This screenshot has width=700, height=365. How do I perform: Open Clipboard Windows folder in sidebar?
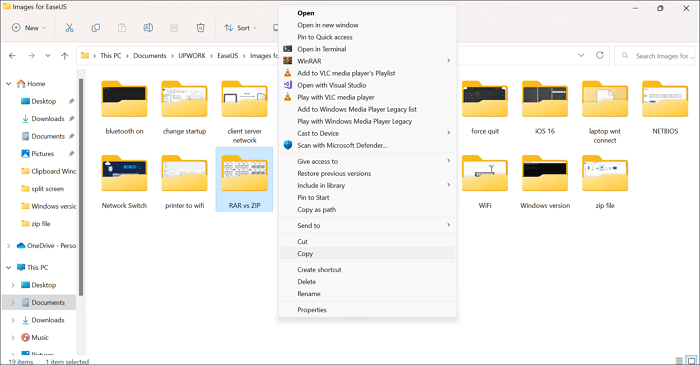pos(49,171)
